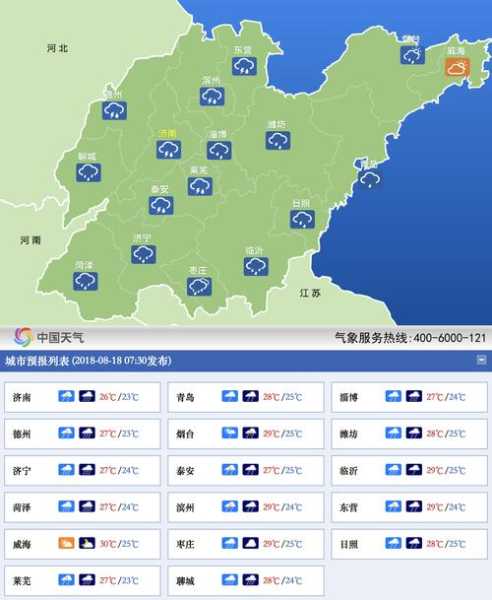Click the 滨州 city name in the list

pyautogui.click(x=186, y=507)
